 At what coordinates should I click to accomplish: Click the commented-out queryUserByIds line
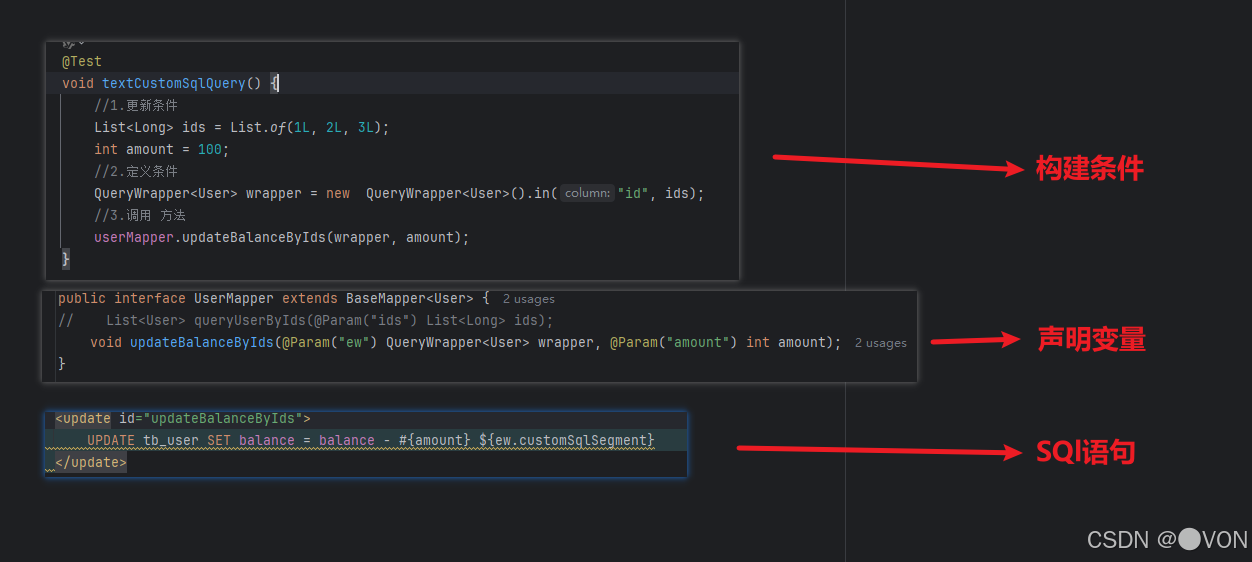pos(306,320)
